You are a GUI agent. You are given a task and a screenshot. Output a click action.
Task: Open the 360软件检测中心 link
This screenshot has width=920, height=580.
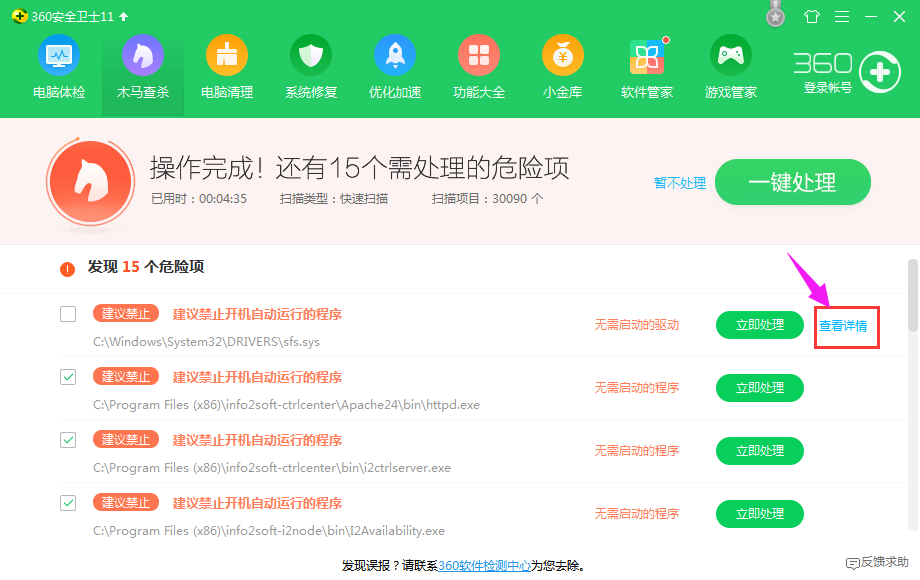(x=485, y=566)
